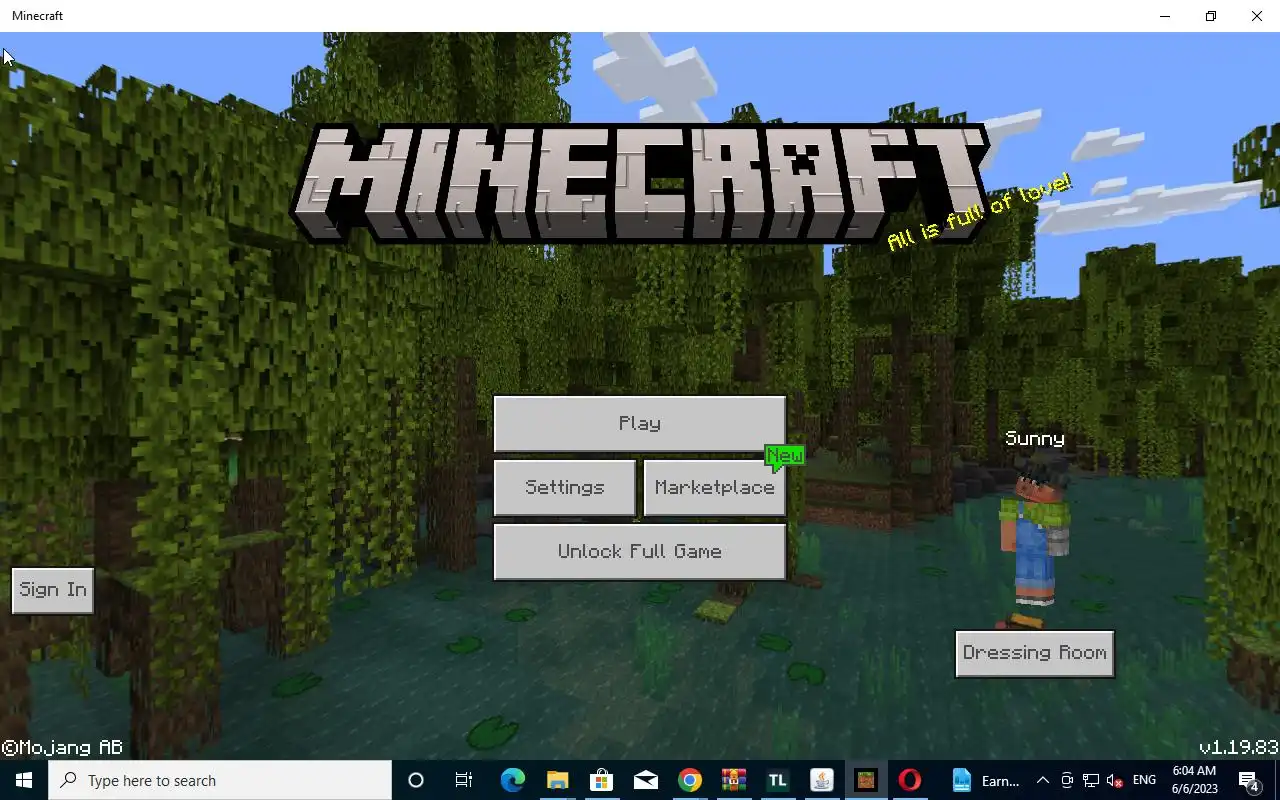Click the ©Mojang AB copyright text
This screenshot has height=800, width=1280.
(62, 748)
